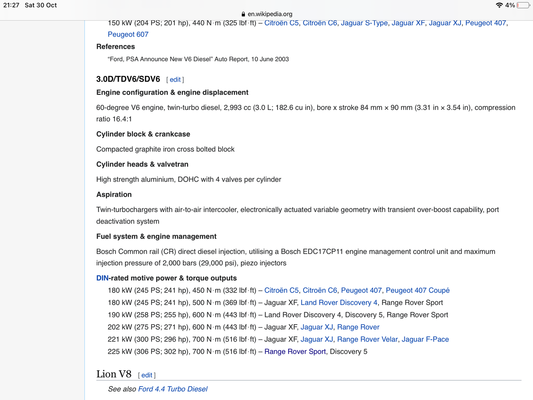533x400 pixels.
Task: Open Jaguar XJ link in 202 kW row
Action: [317, 327]
